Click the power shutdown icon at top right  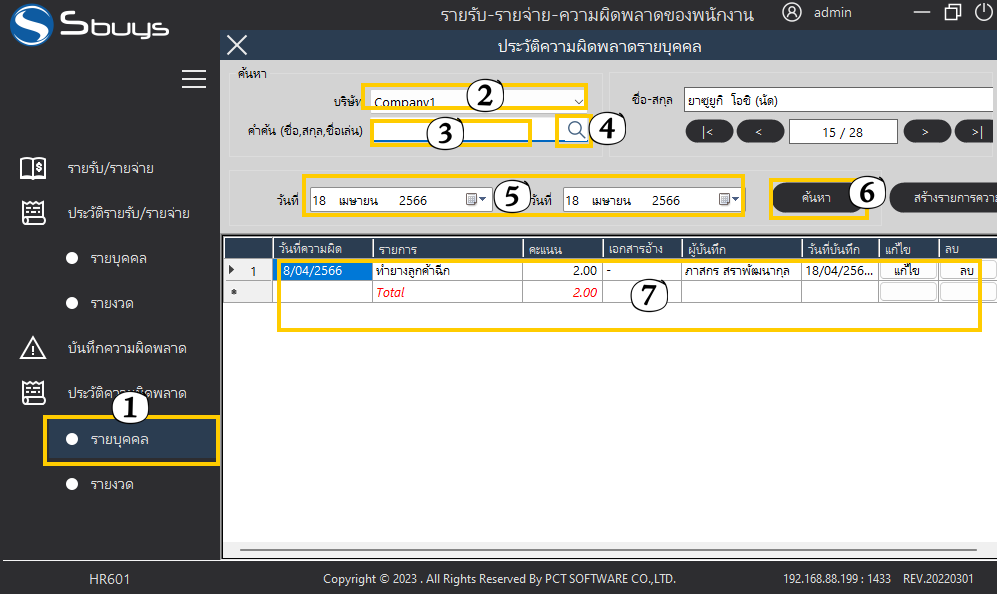click(x=983, y=13)
